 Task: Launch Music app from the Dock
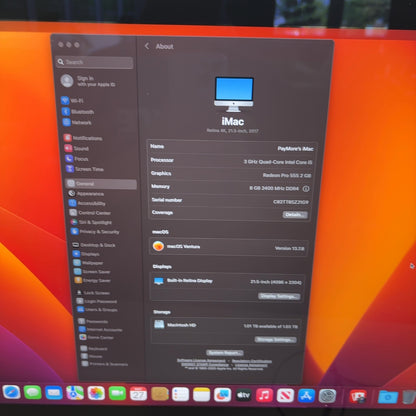pyautogui.click(x=264, y=395)
